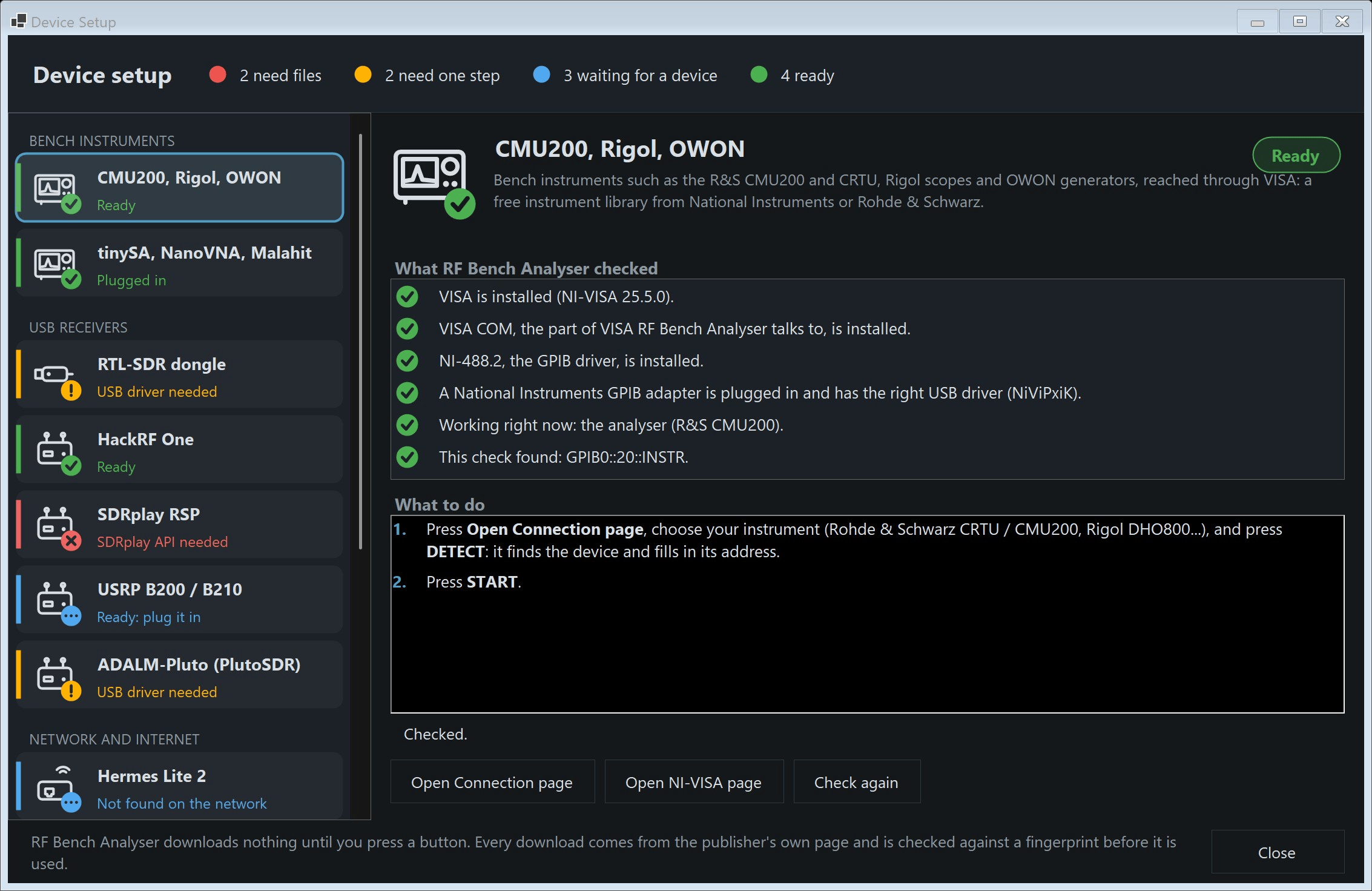1372x891 pixels.
Task: Click the 'SDRplay API needed' status text
Action: coord(162,542)
